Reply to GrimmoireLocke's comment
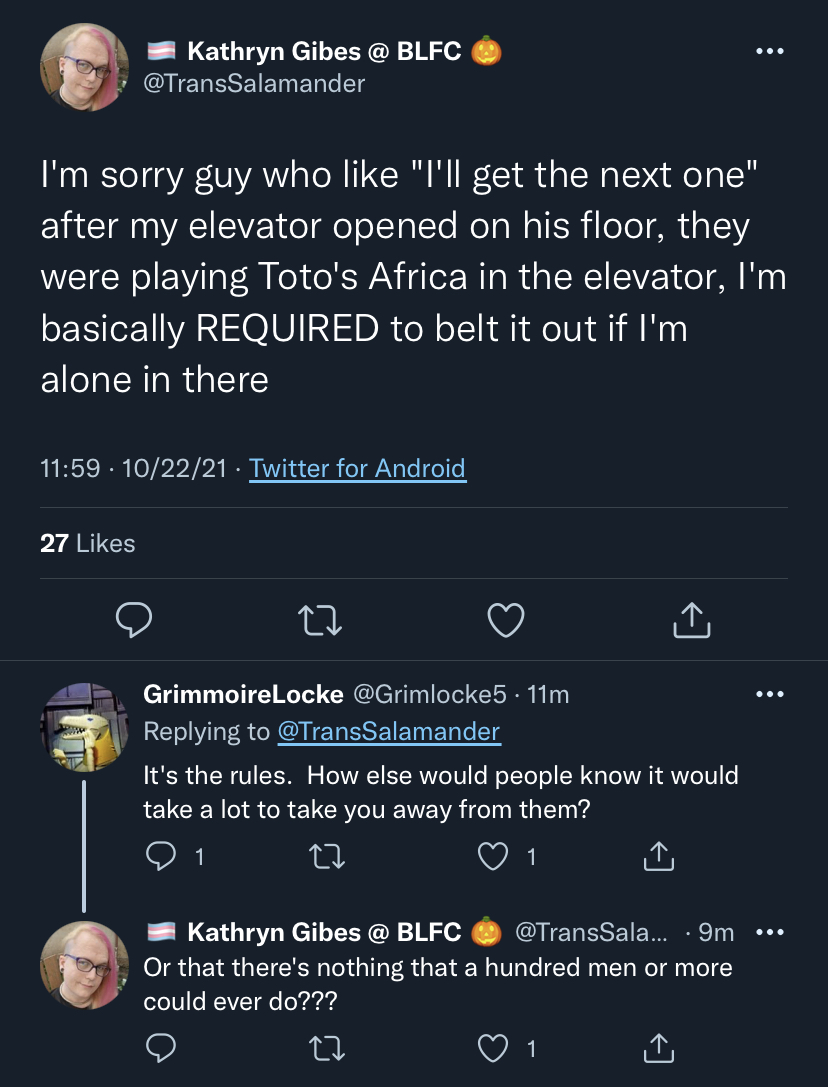828x1087 pixels. (x=160, y=856)
